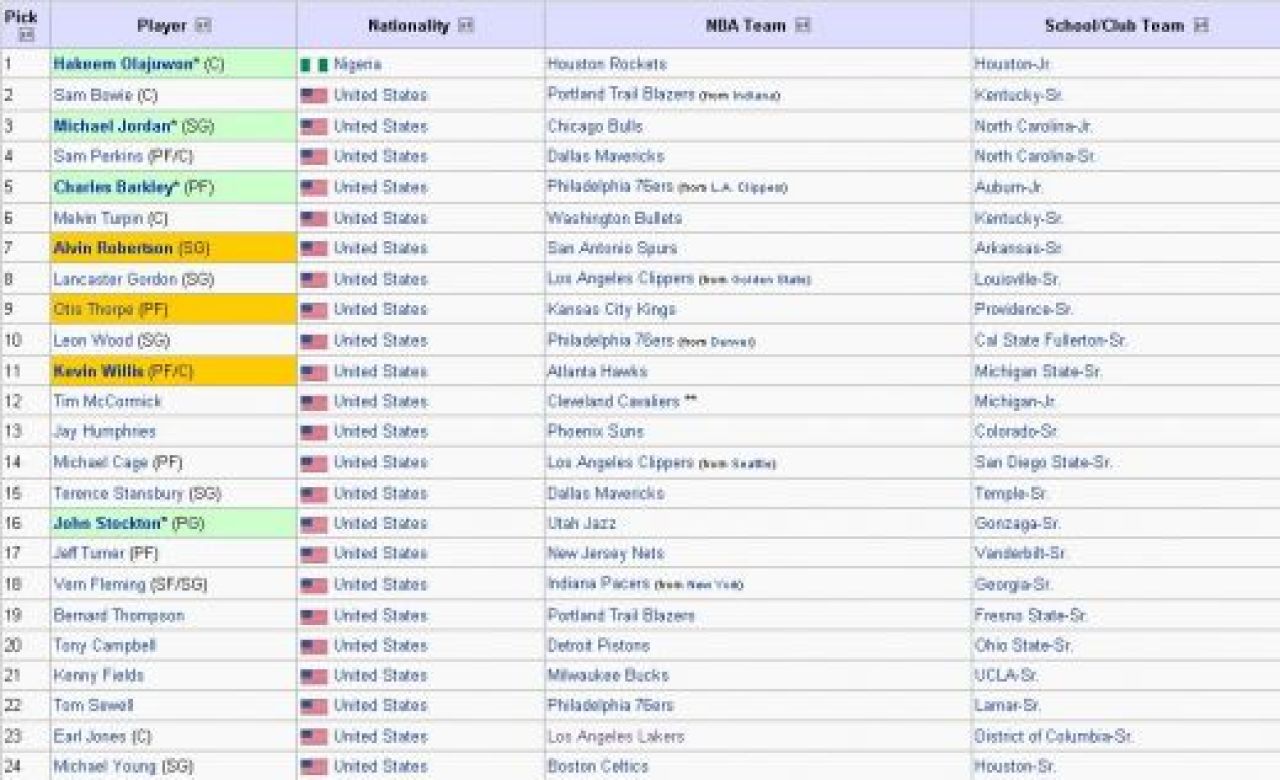Follow the Kevin Willis link
The height and width of the screenshot is (780, 1280).
[98, 371]
